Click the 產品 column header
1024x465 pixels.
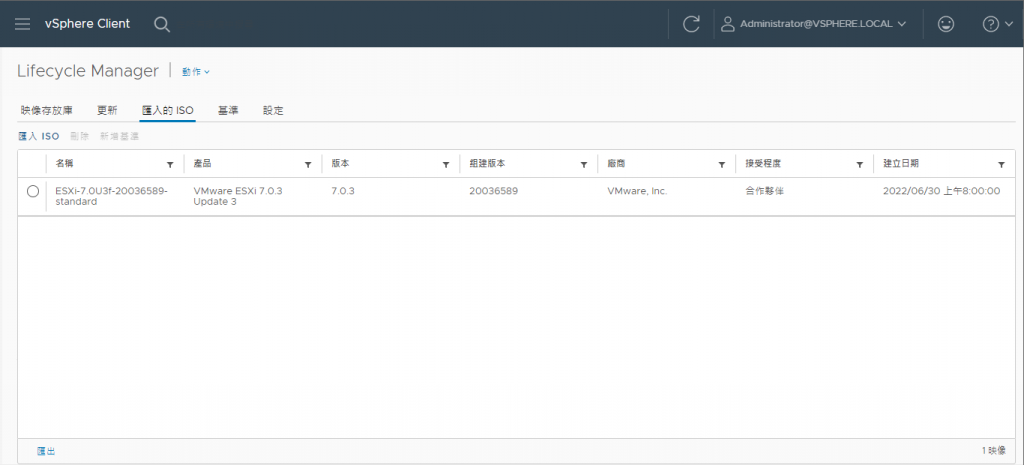pos(202,164)
